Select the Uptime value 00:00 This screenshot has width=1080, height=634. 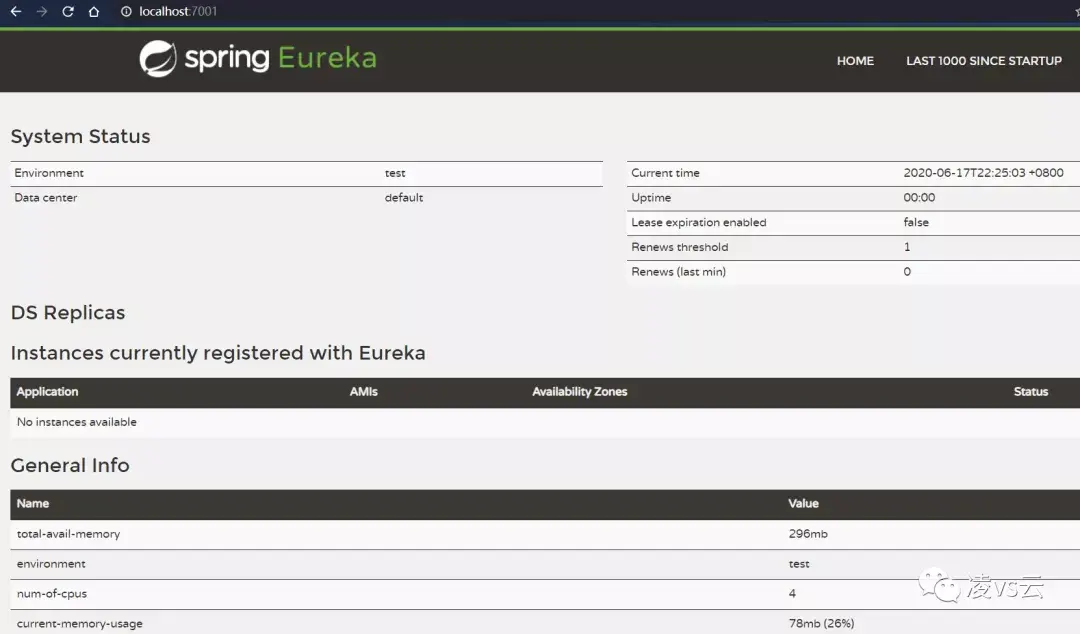click(919, 198)
